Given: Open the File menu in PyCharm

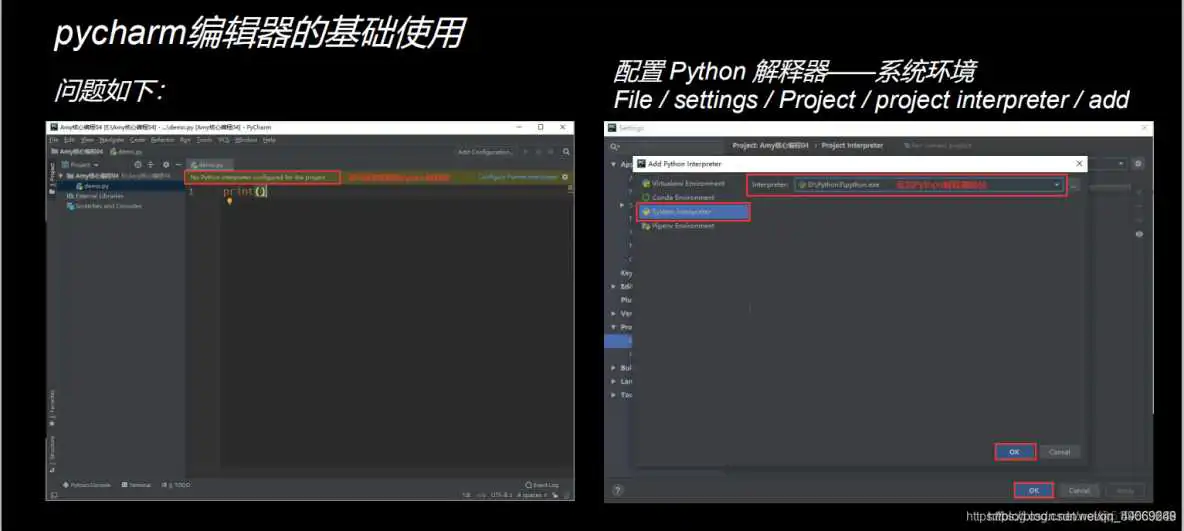Looking at the screenshot, I should [54, 140].
